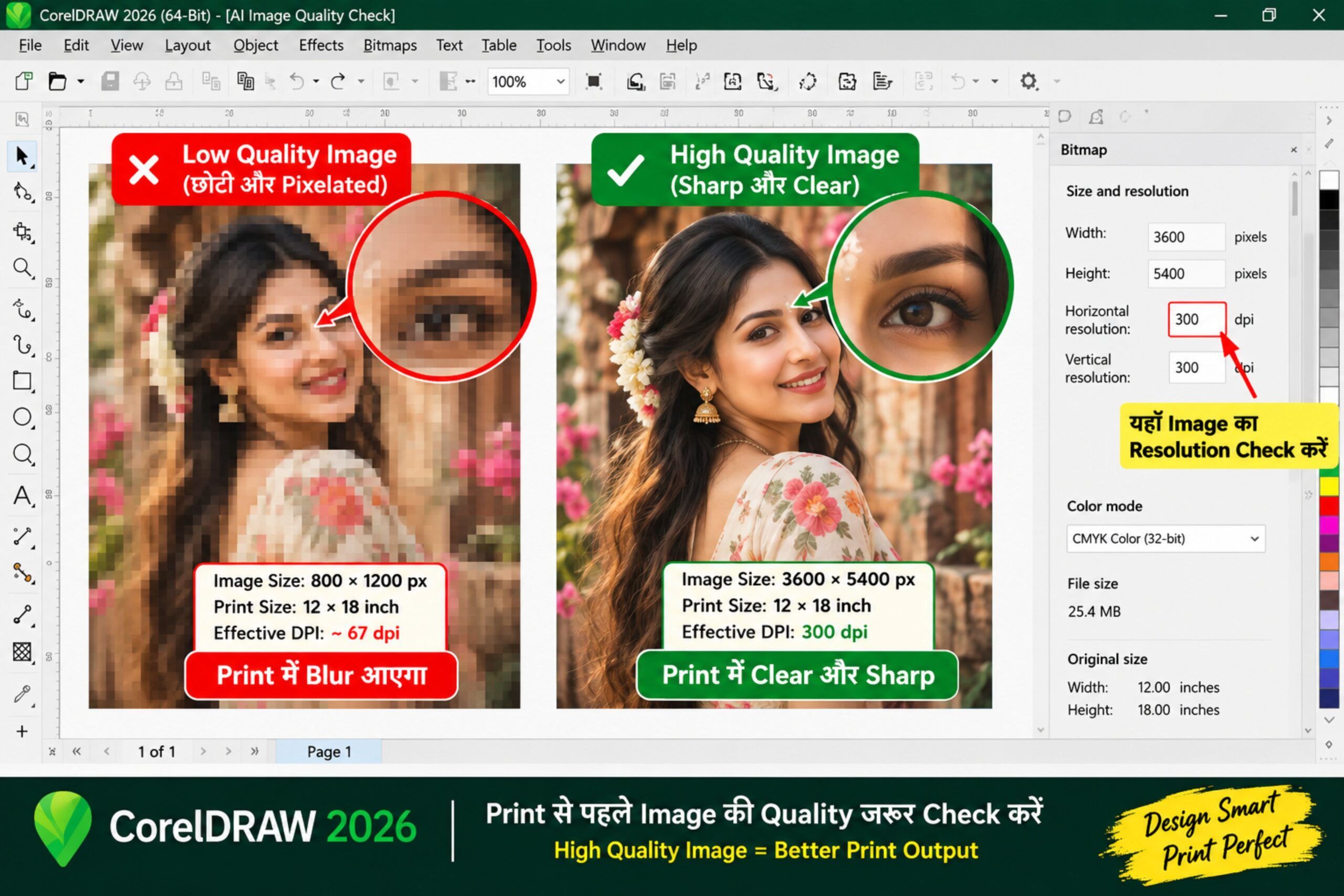Select the Shape edit tool
The image size is (1344, 896).
(x=22, y=192)
